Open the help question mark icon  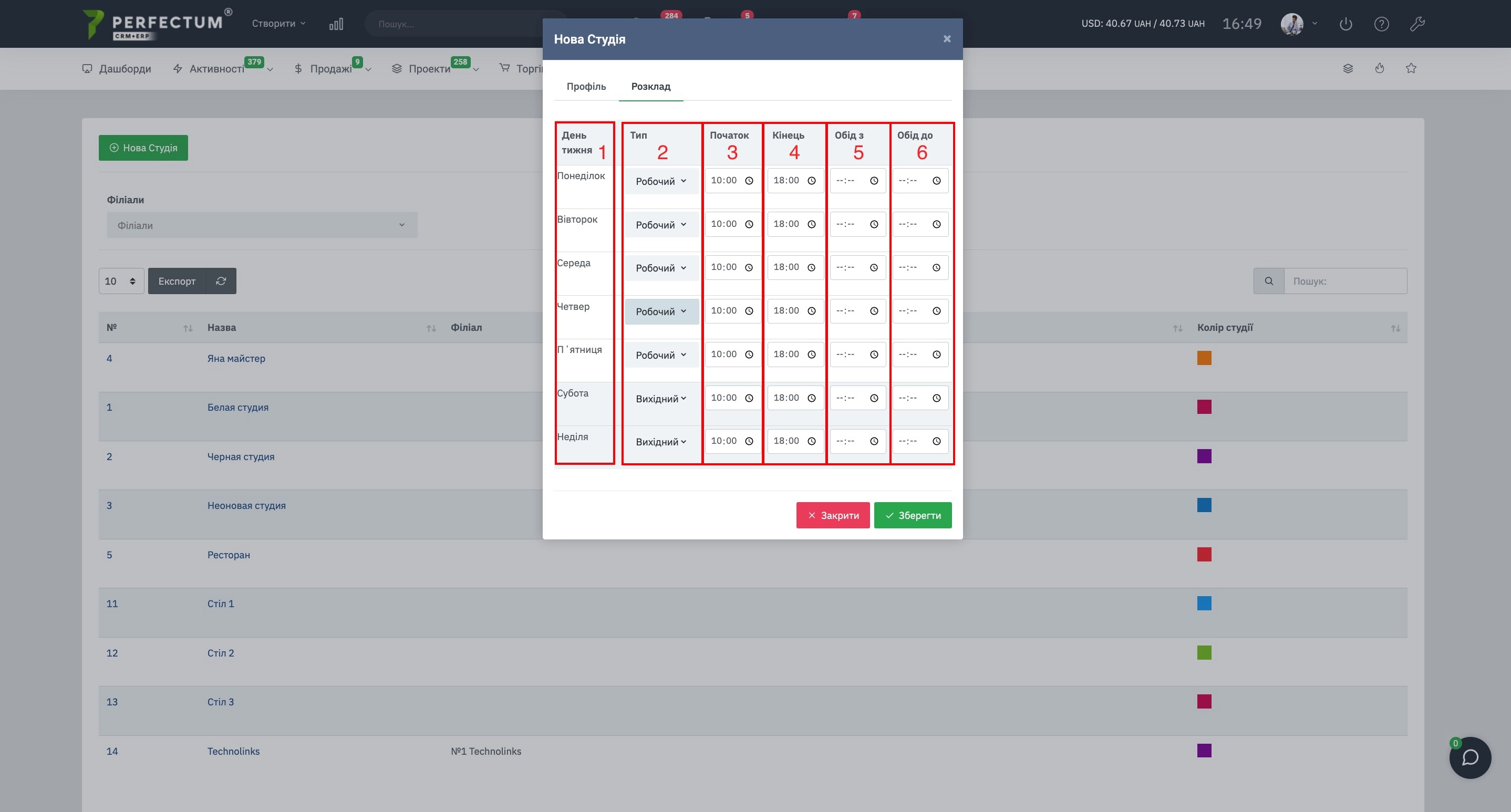click(1381, 24)
